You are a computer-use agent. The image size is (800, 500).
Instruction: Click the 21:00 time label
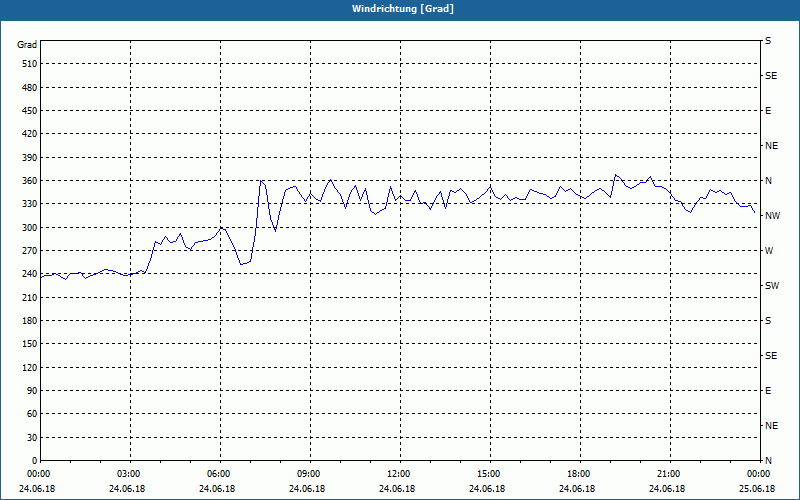click(x=668, y=474)
